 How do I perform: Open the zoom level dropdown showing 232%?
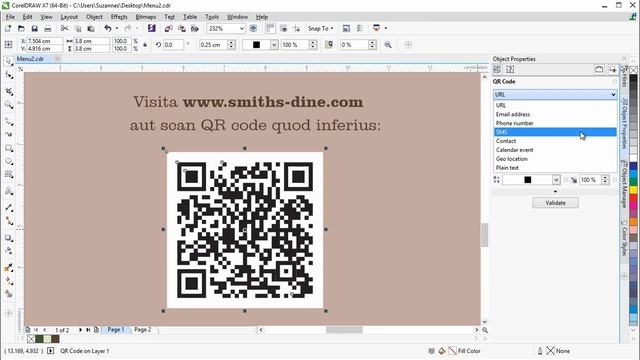tap(242, 29)
